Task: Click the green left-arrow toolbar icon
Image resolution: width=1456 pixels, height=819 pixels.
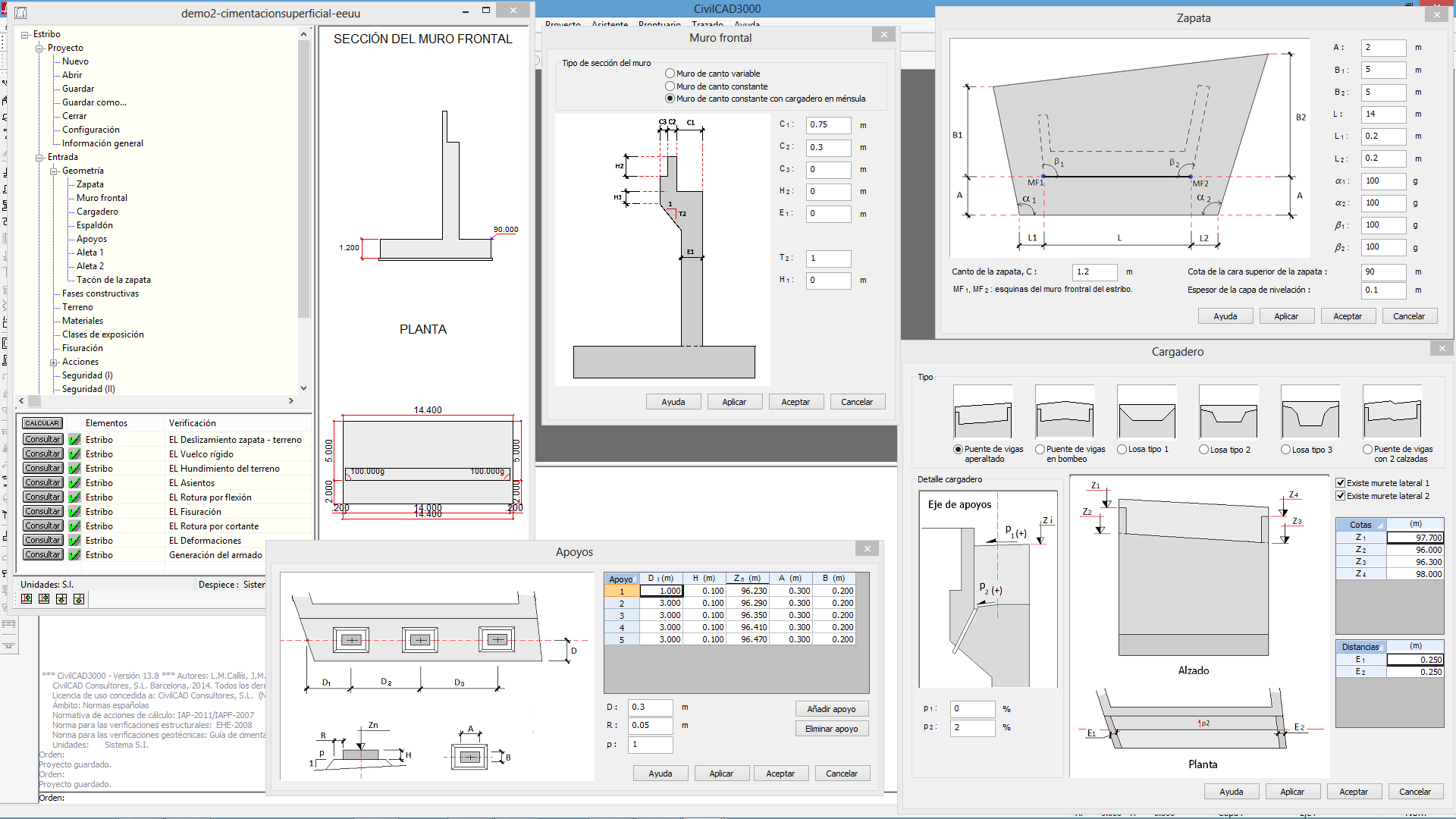Action: point(44,599)
